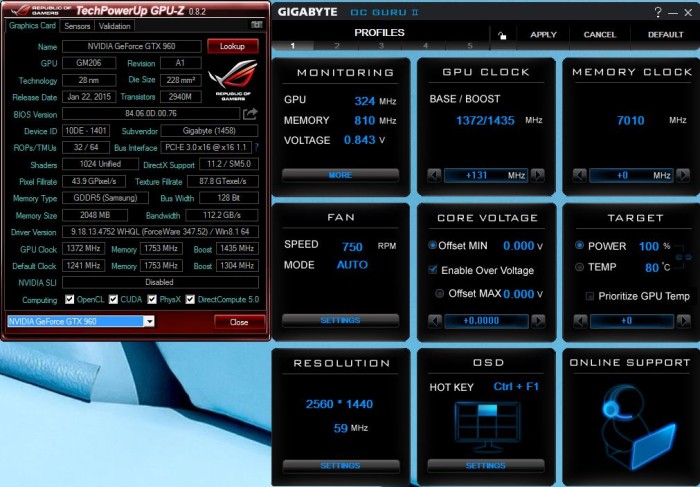The height and width of the screenshot is (487, 700).
Task: Click the 1372/1435 base boost value
Action: click(x=485, y=120)
